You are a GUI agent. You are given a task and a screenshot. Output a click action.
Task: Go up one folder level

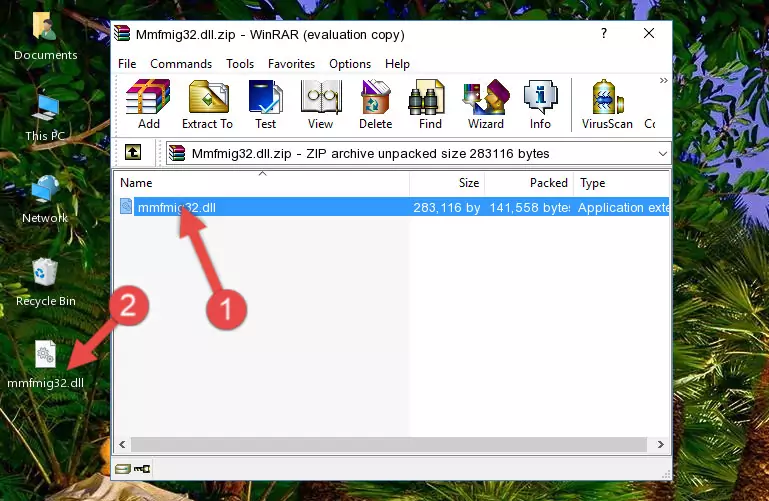133,152
